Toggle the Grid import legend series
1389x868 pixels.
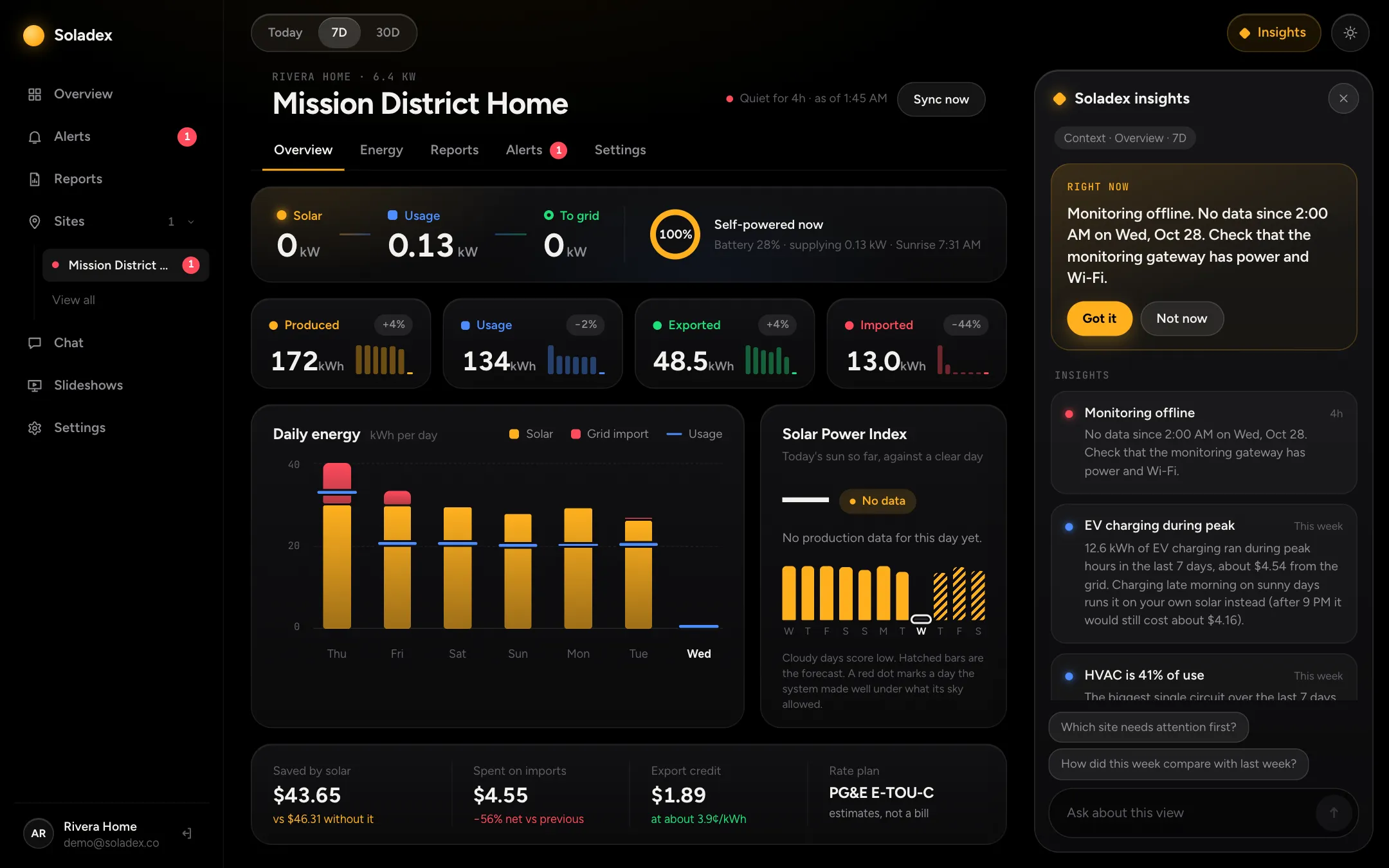tap(610, 434)
